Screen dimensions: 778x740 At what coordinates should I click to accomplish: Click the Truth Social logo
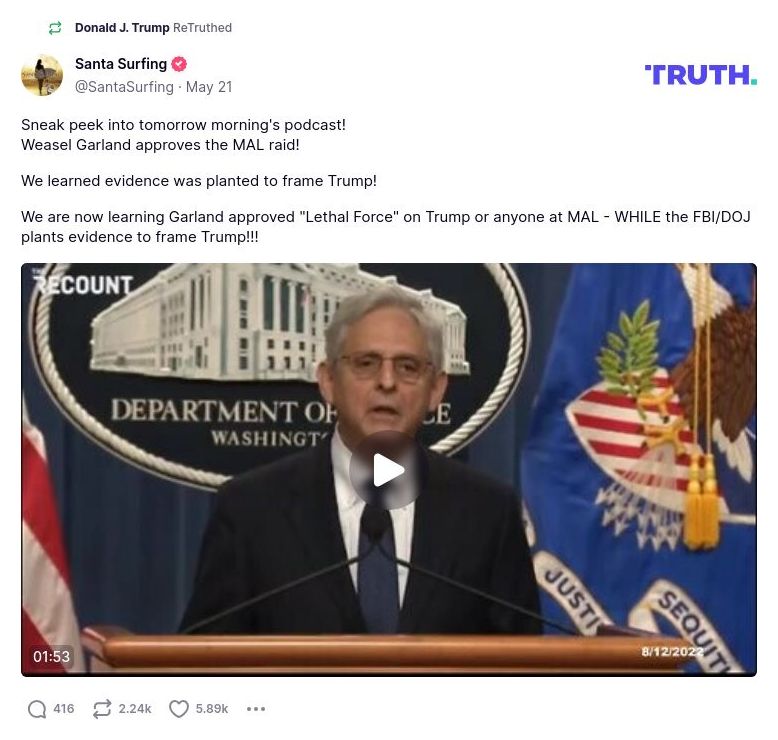(701, 75)
